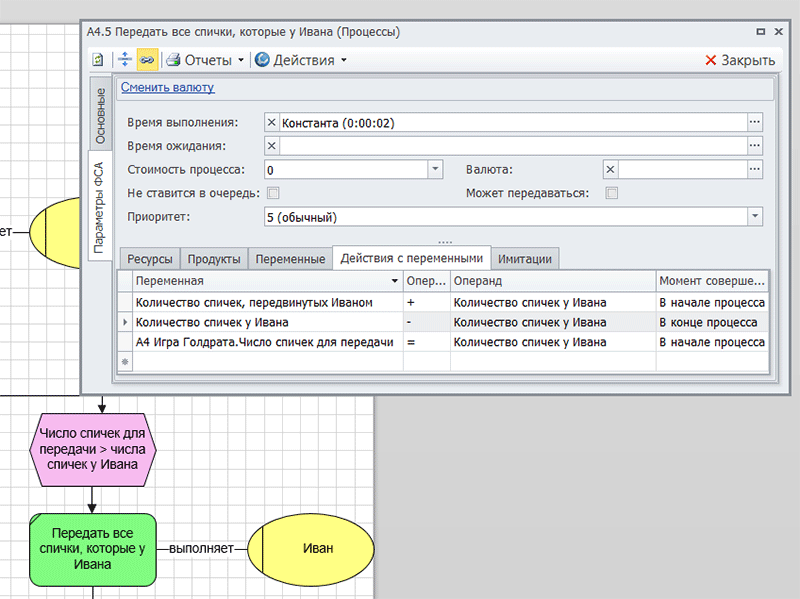800x599 pixels.
Task: Click the blue arrows alignment toolbar icon
Action: tap(125, 60)
